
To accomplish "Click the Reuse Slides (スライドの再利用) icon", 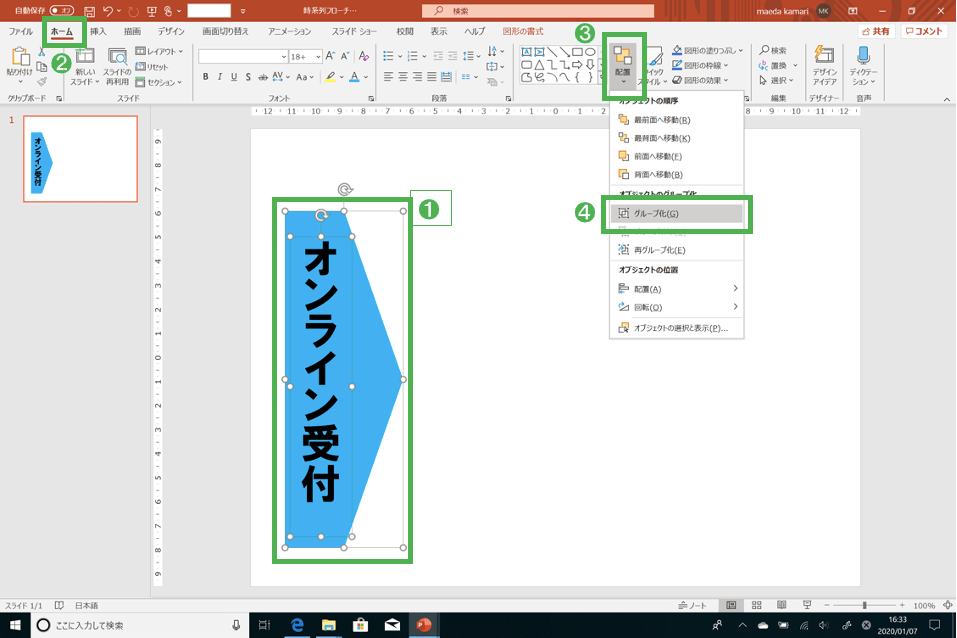I will (x=117, y=57).
